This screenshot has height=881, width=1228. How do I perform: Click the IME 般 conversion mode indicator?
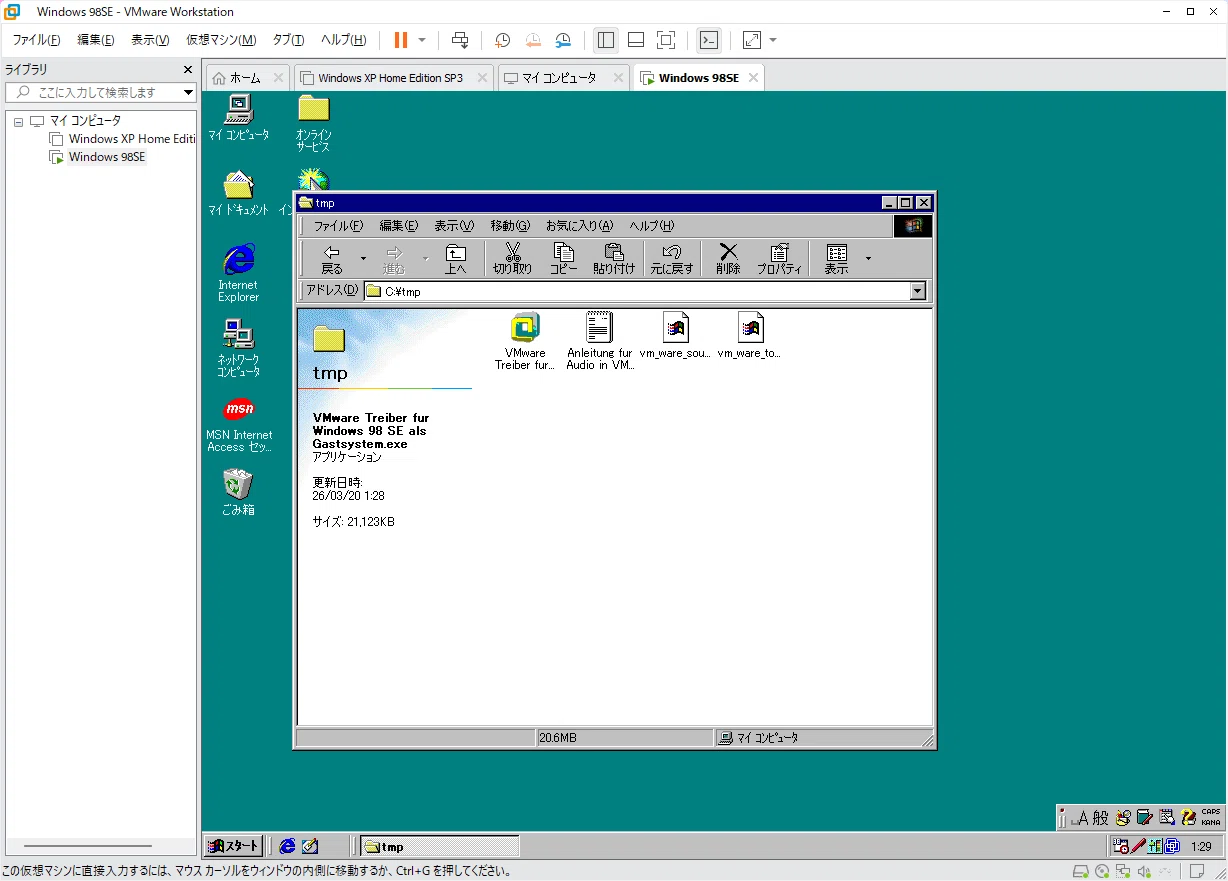[x=1100, y=818]
